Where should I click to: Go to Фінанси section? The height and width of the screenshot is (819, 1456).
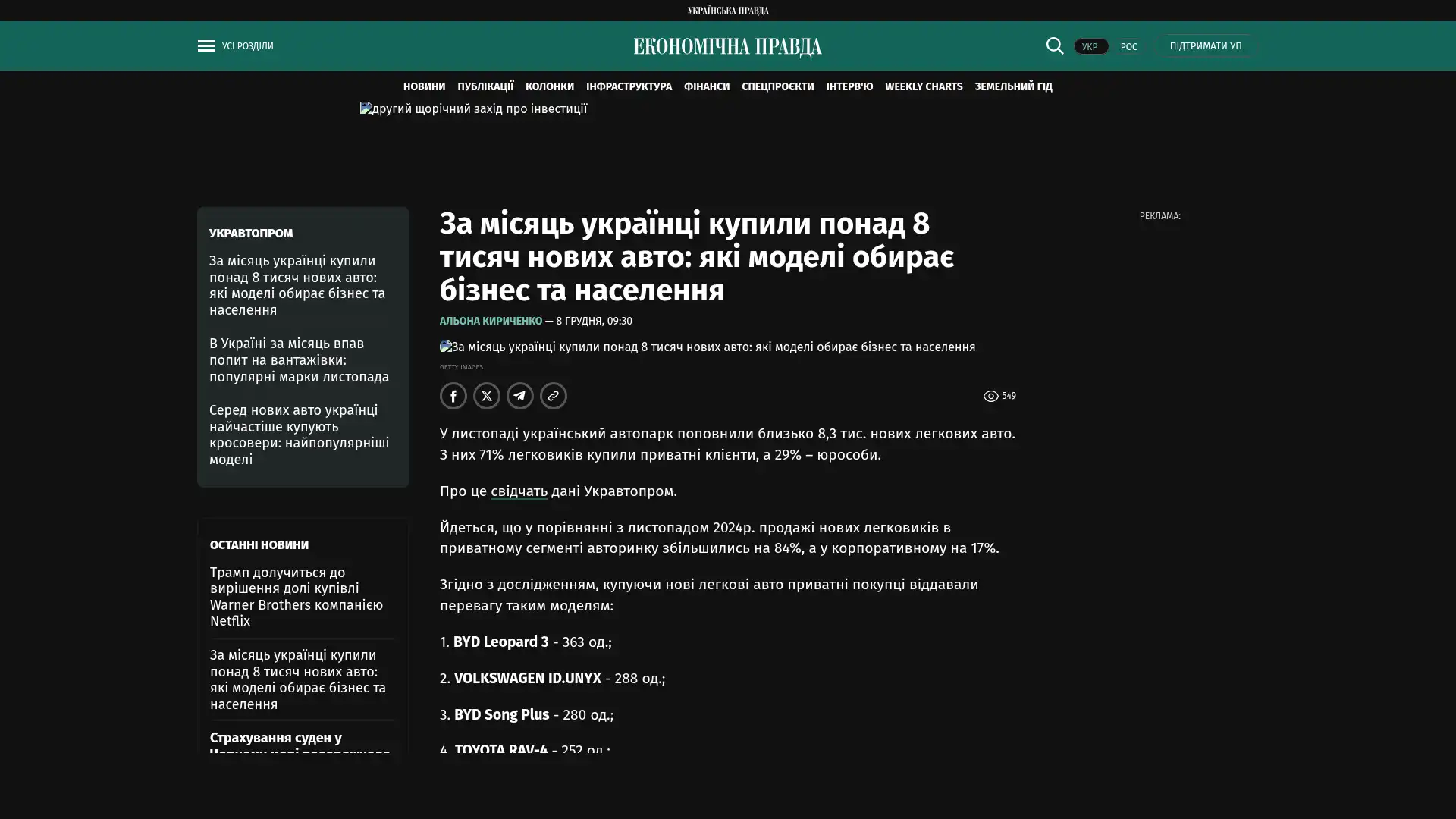point(706,86)
